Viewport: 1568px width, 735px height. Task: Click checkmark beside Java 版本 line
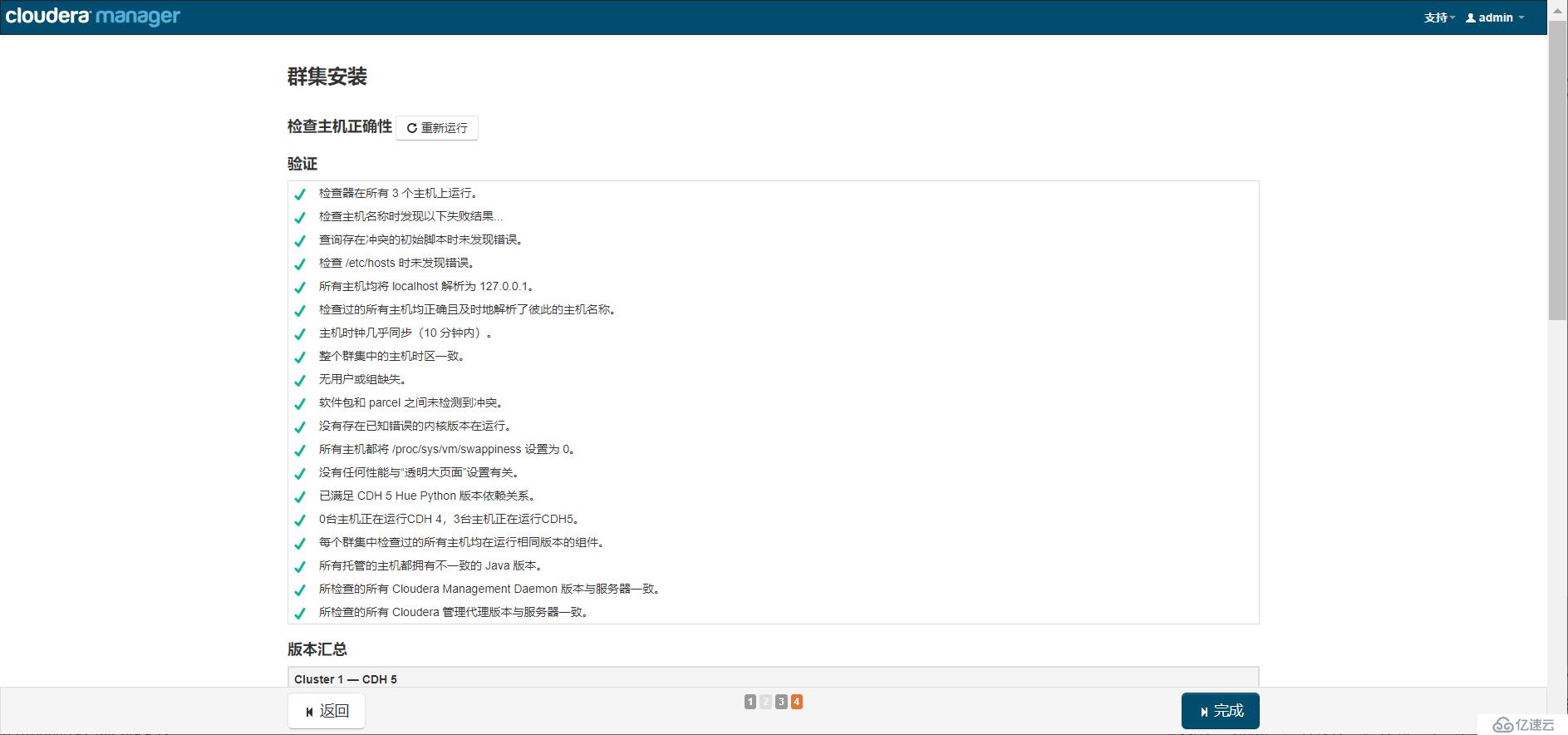click(300, 566)
